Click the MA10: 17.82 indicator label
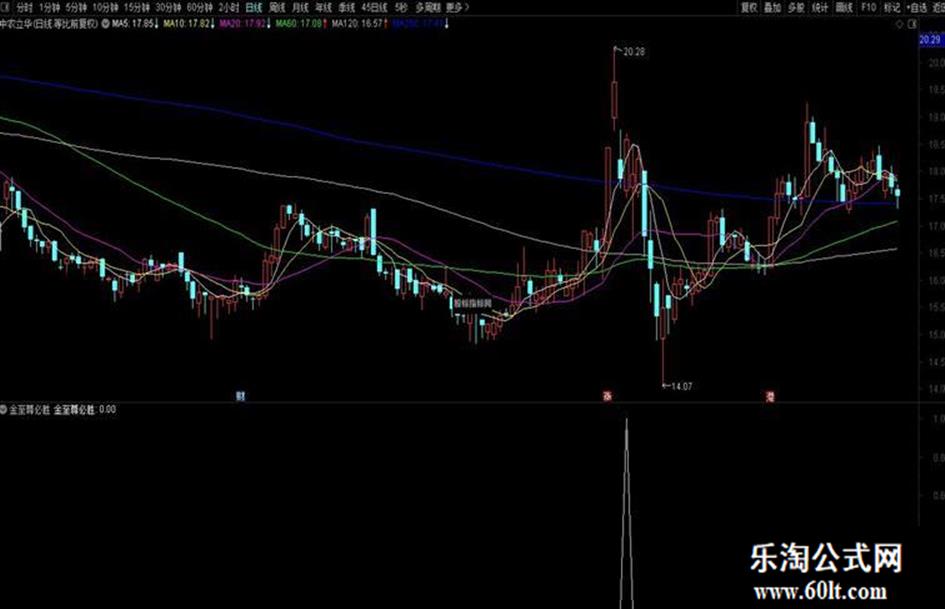The image size is (945, 609). point(189,24)
